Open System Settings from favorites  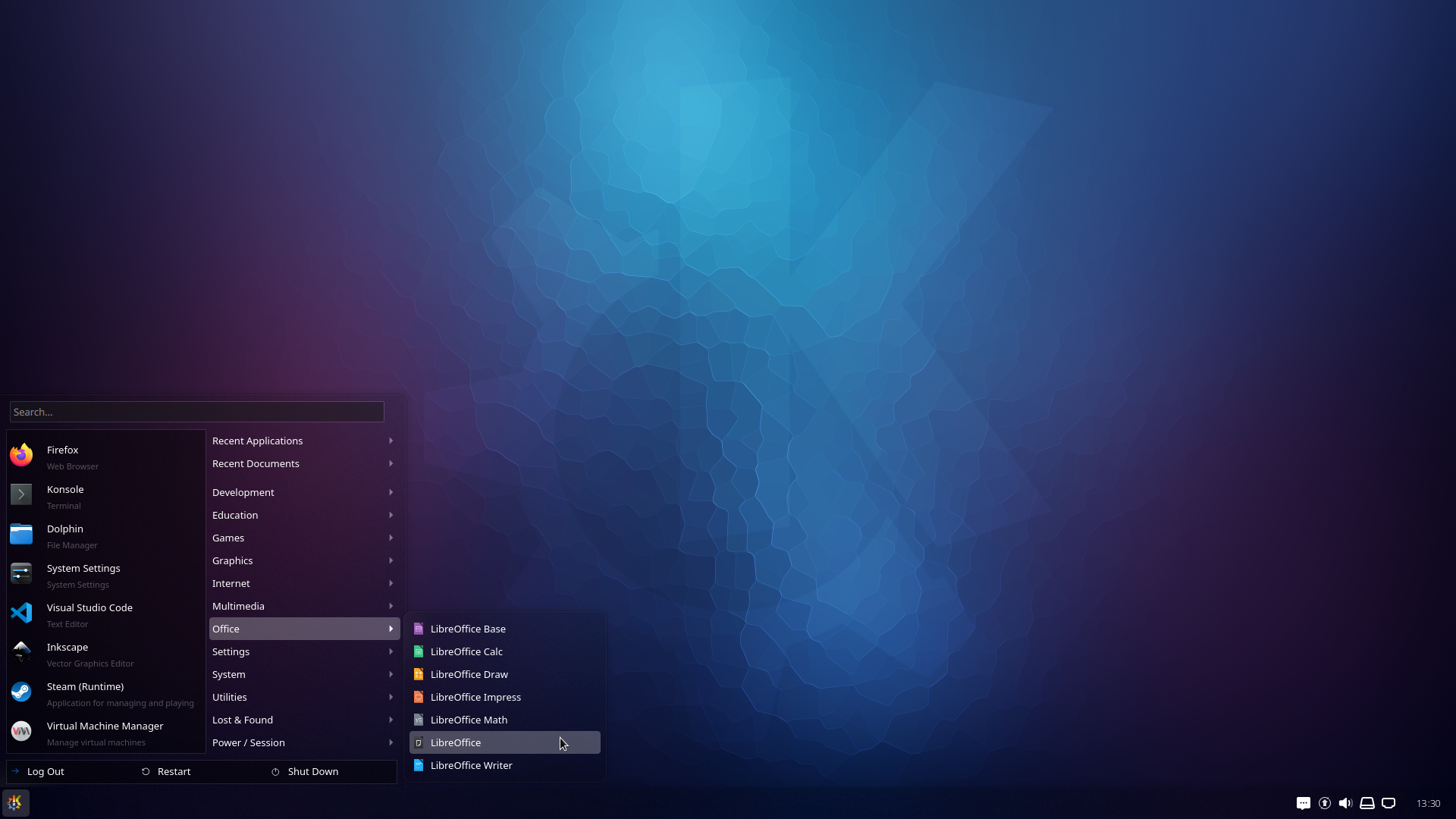coord(105,576)
